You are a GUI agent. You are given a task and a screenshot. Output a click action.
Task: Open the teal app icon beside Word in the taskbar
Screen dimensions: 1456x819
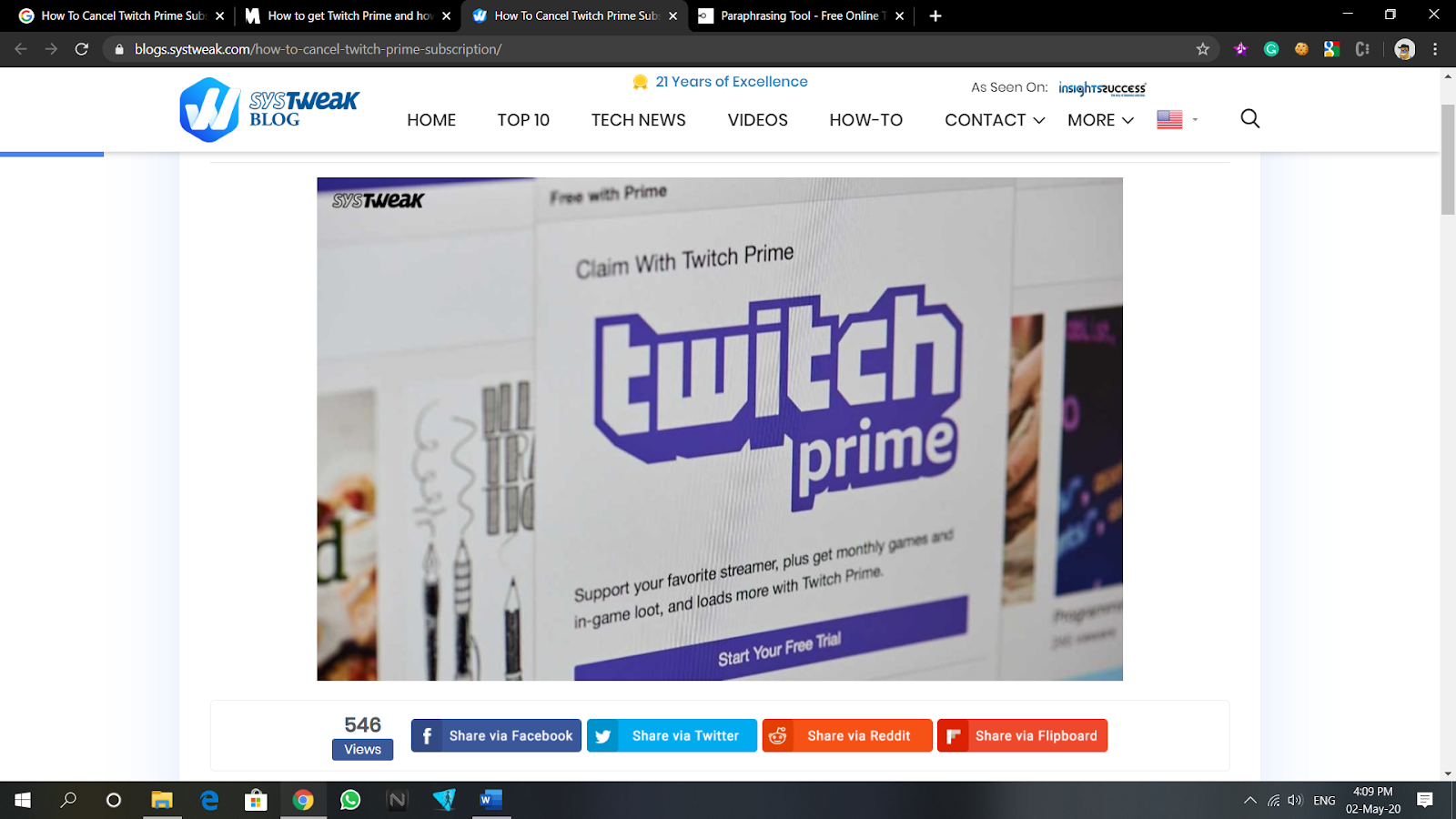(x=444, y=800)
